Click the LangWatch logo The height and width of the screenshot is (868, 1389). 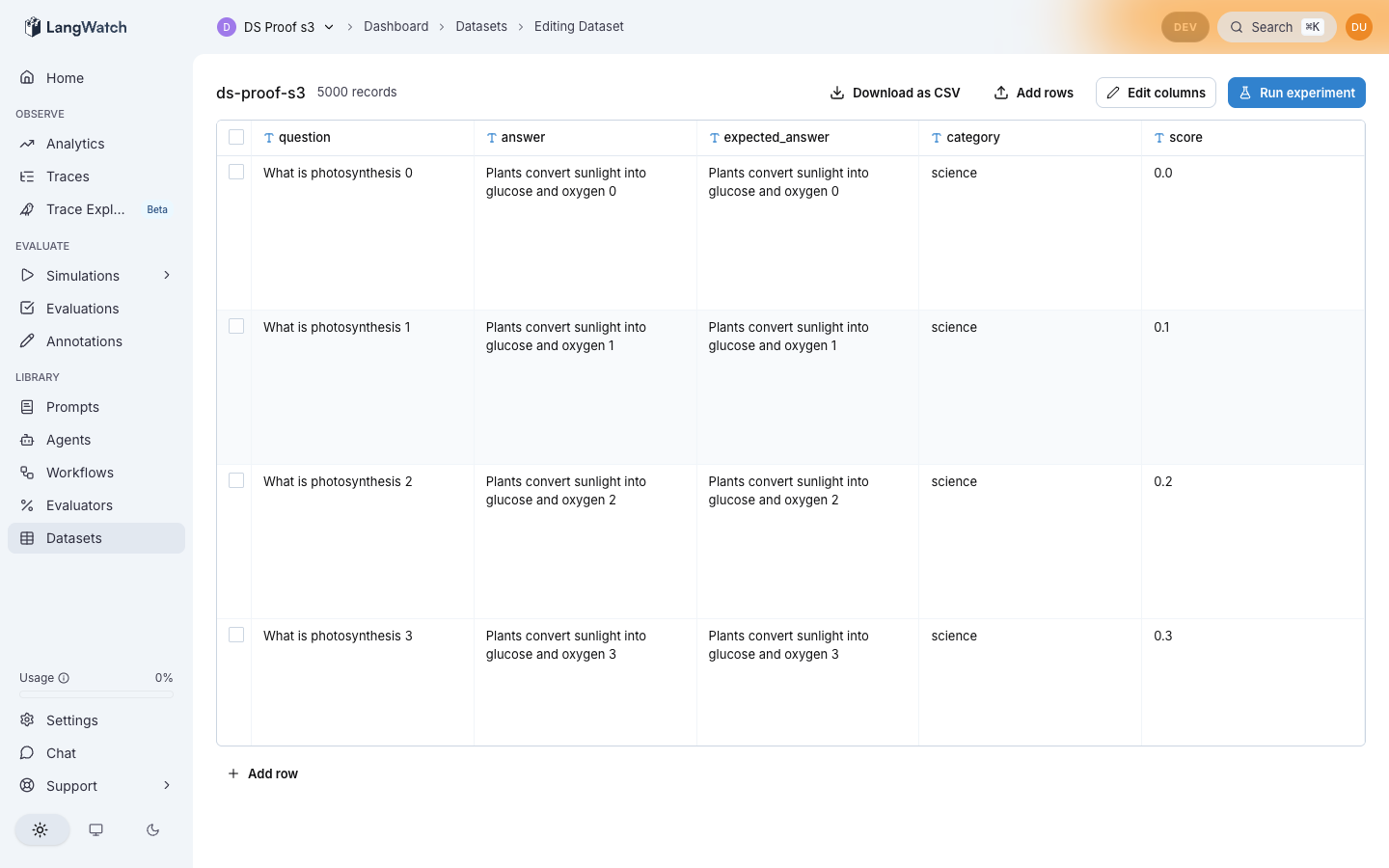tap(75, 27)
